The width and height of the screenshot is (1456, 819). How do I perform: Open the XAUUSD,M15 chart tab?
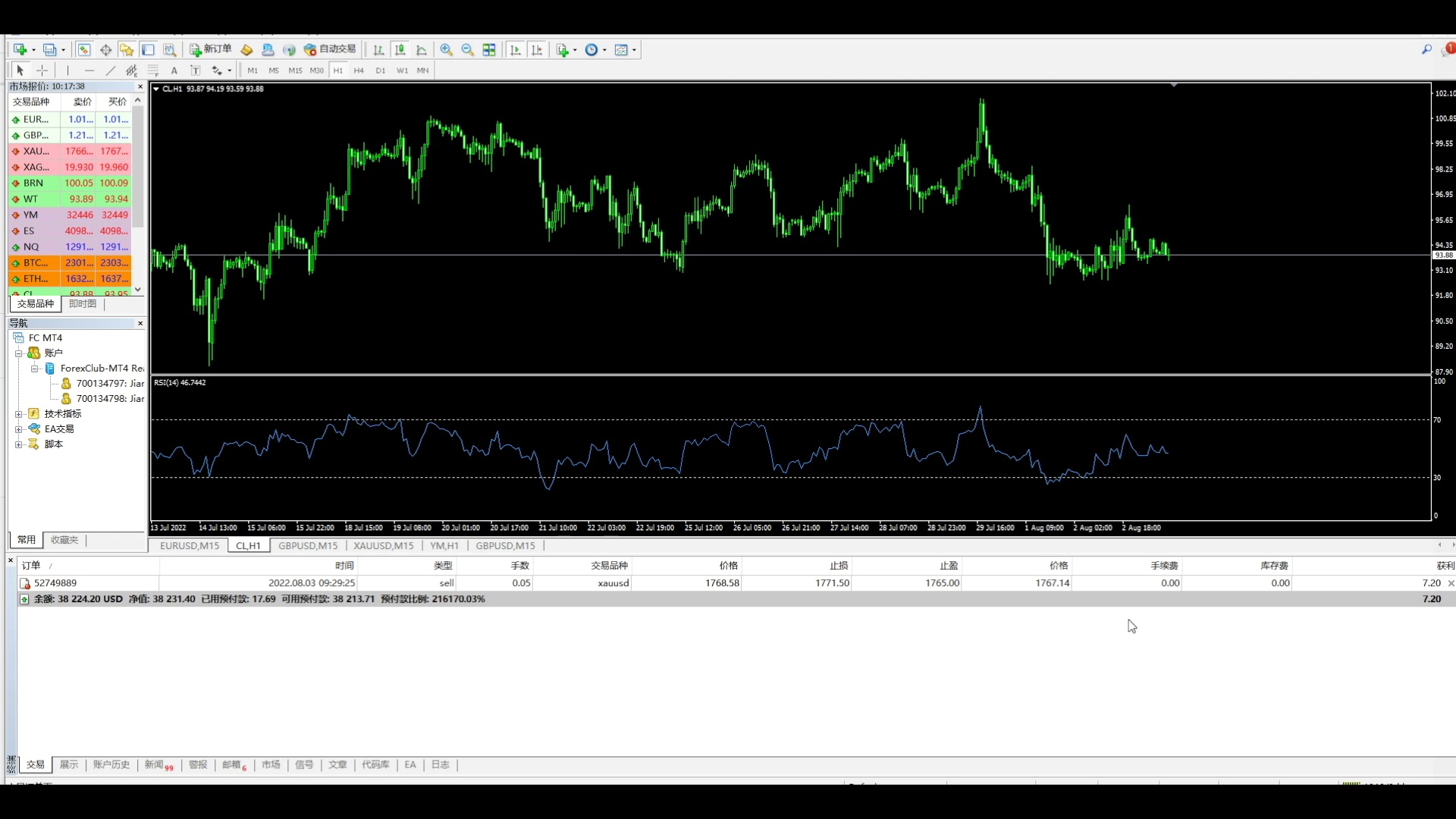pyautogui.click(x=383, y=545)
